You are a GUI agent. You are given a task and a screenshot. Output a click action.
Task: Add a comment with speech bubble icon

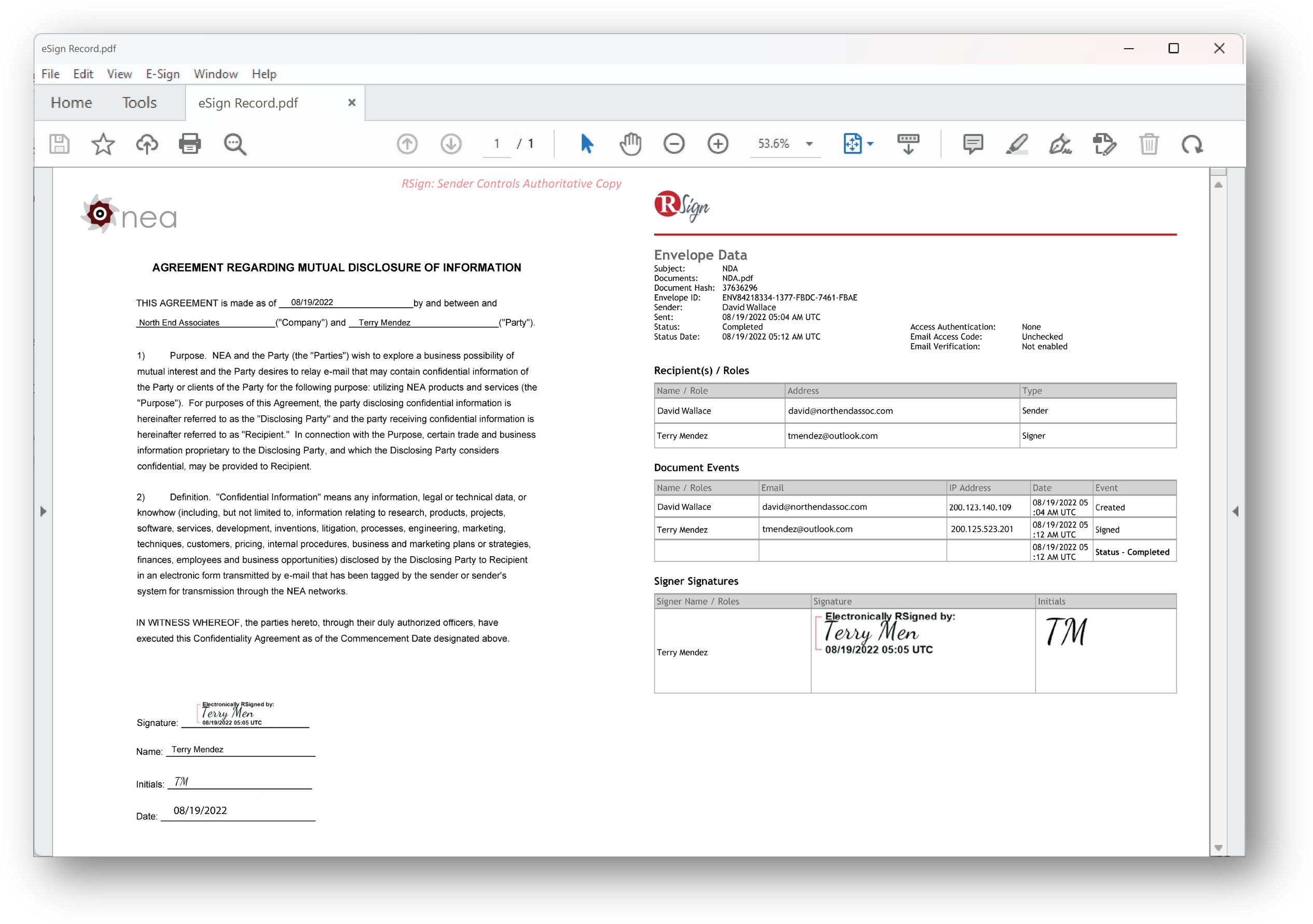973,144
